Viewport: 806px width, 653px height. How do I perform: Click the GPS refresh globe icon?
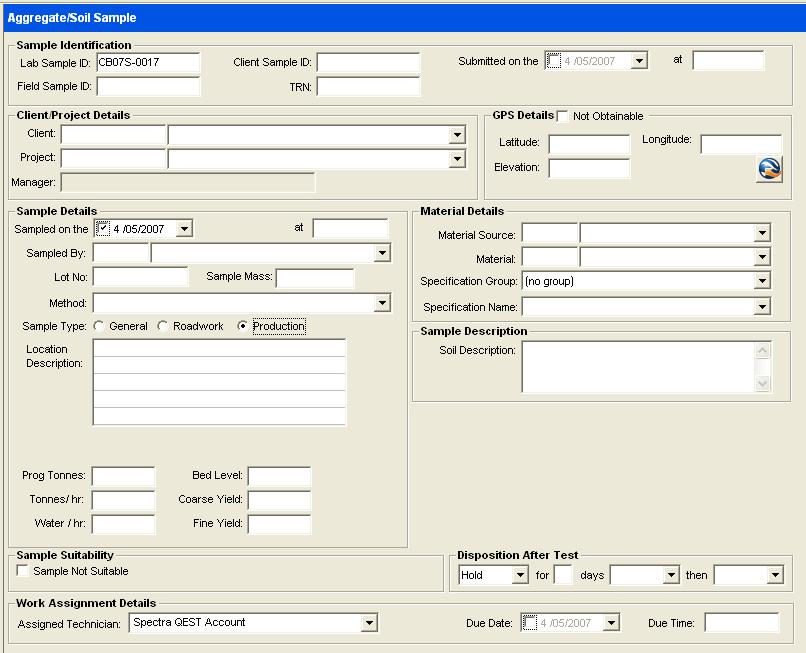(768, 169)
